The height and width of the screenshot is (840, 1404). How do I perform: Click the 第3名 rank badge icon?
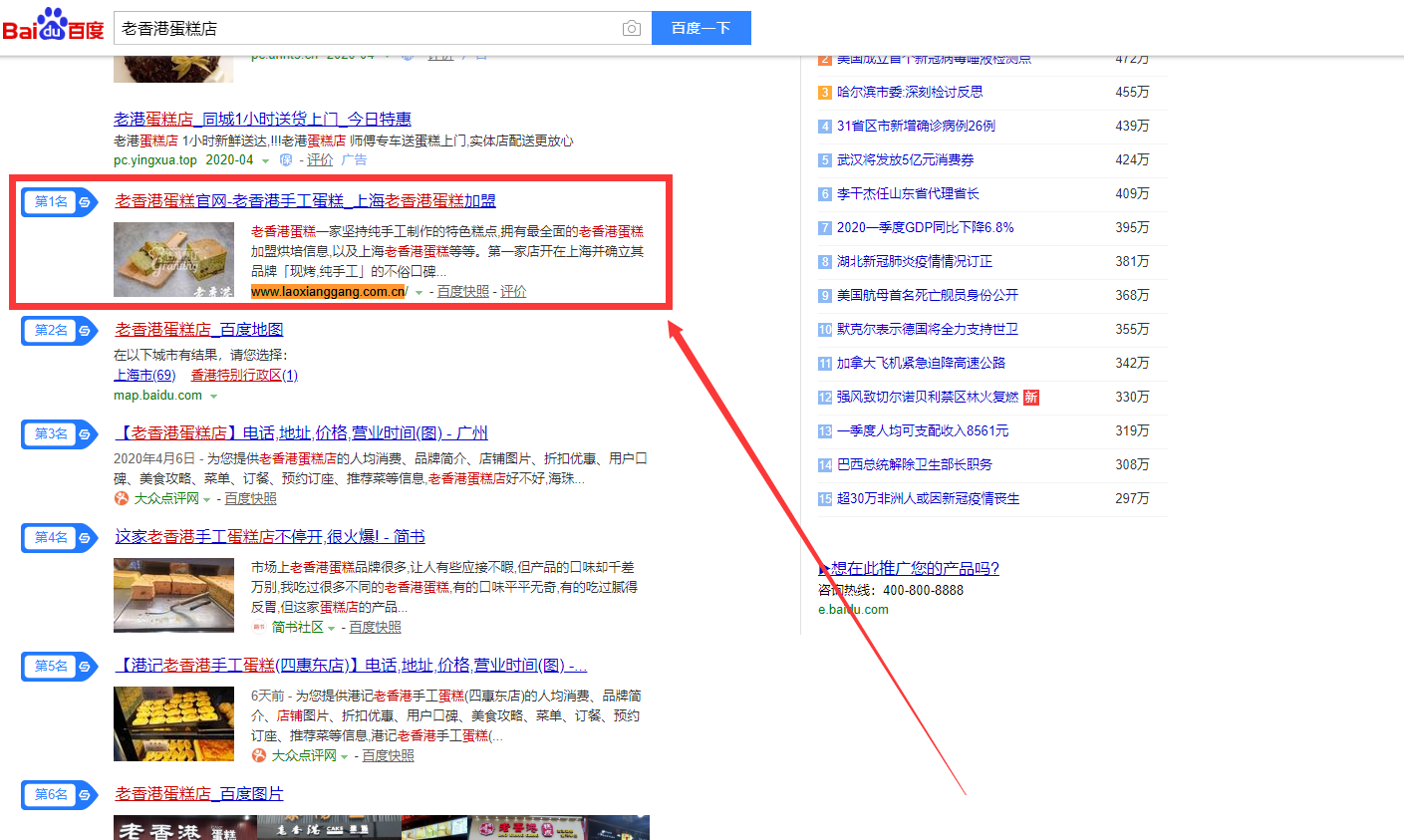[60, 433]
